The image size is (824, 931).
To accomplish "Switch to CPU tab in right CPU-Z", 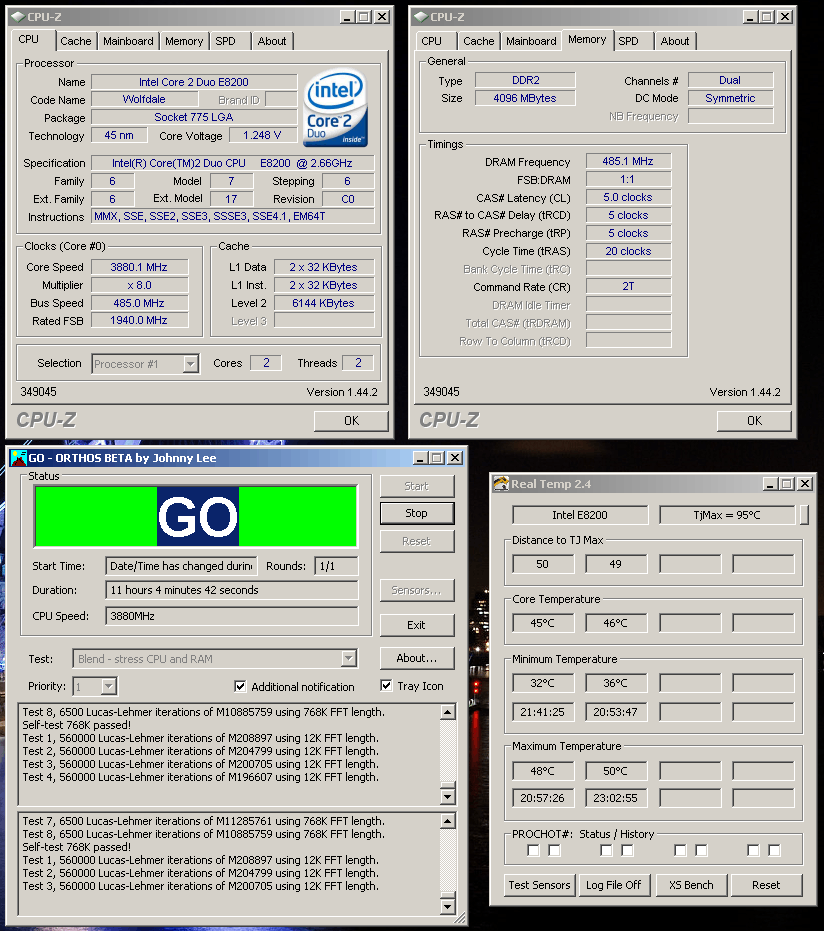I will pos(432,41).
